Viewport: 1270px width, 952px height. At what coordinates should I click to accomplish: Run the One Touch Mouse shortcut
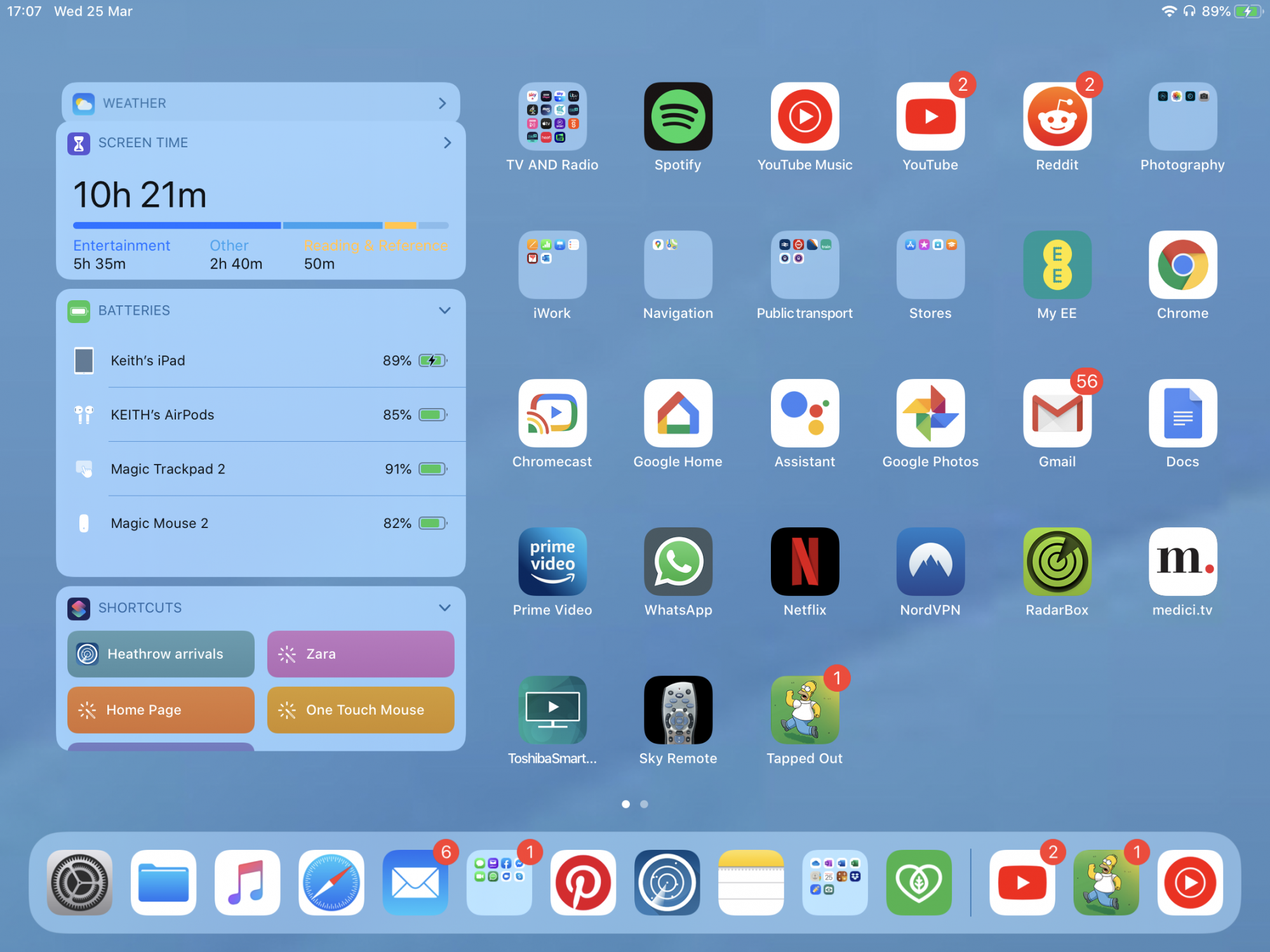361,710
